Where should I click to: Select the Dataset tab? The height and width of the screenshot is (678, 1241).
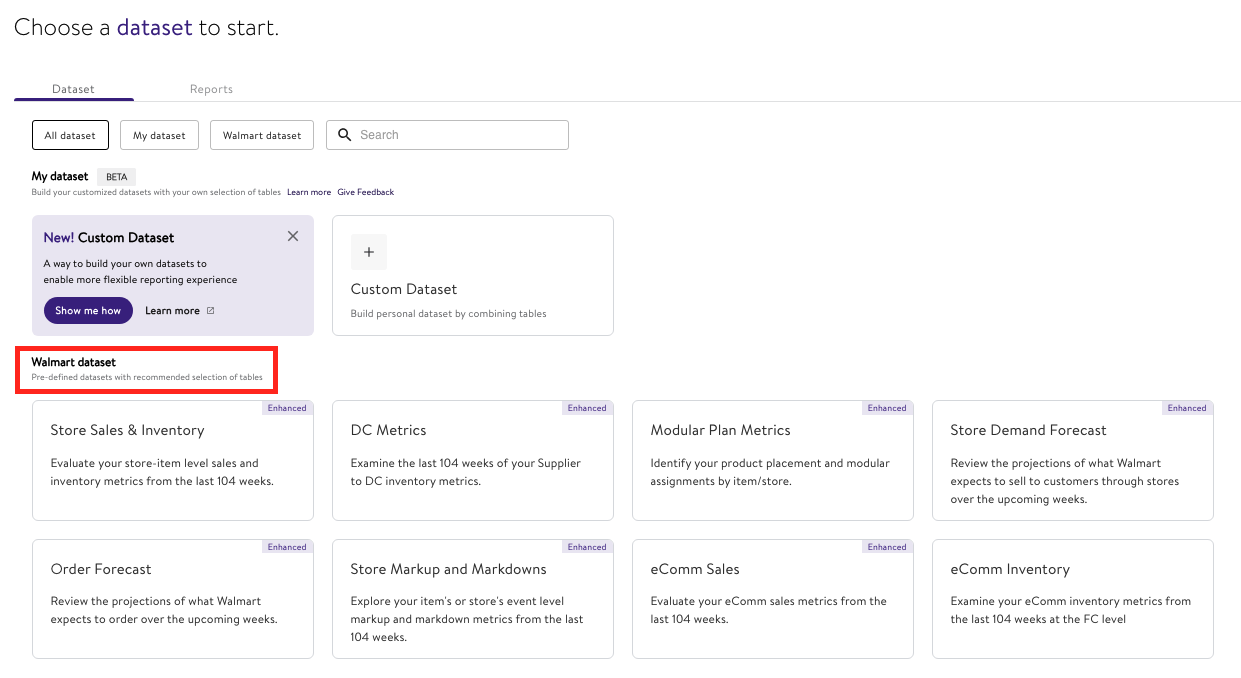pyautogui.click(x=73, y=89)
